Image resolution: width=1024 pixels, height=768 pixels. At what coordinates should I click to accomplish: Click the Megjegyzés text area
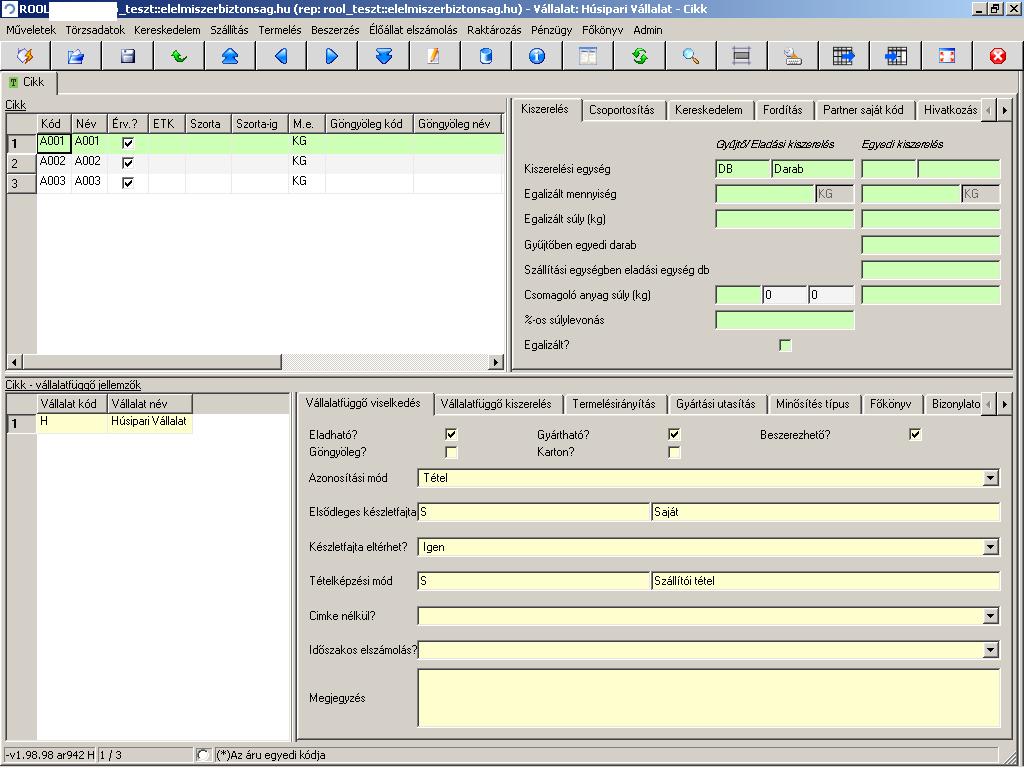[709, 697]
